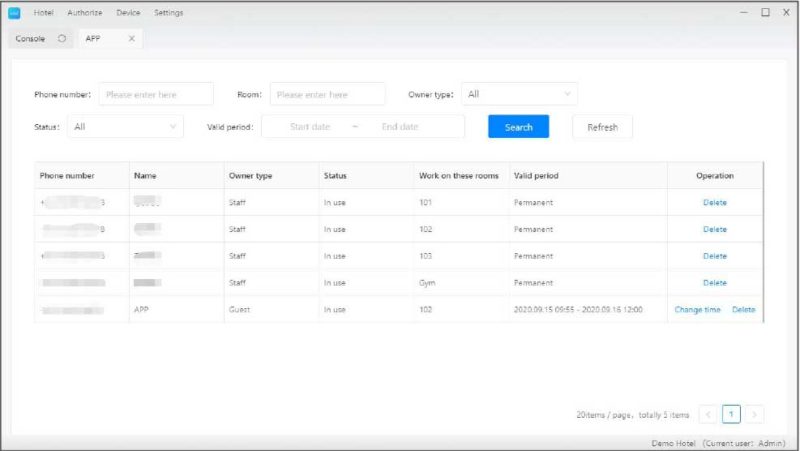The width and height of the screenshot is (800, 451).
Task: Close the APP tab
Action: point(131,39)
